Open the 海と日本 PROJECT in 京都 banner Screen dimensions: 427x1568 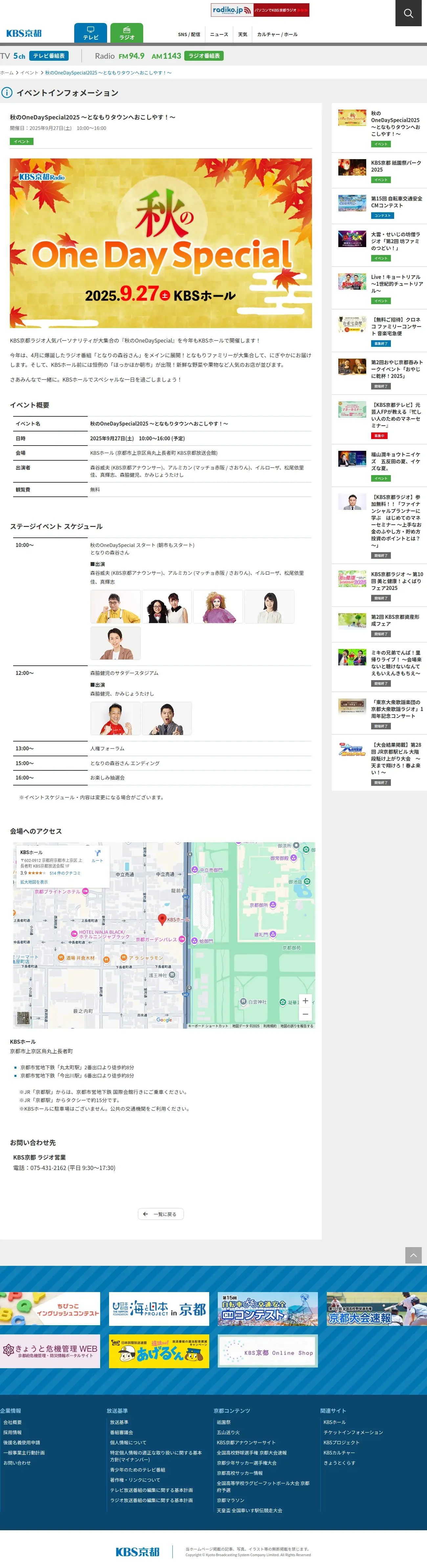point(159,1309)
